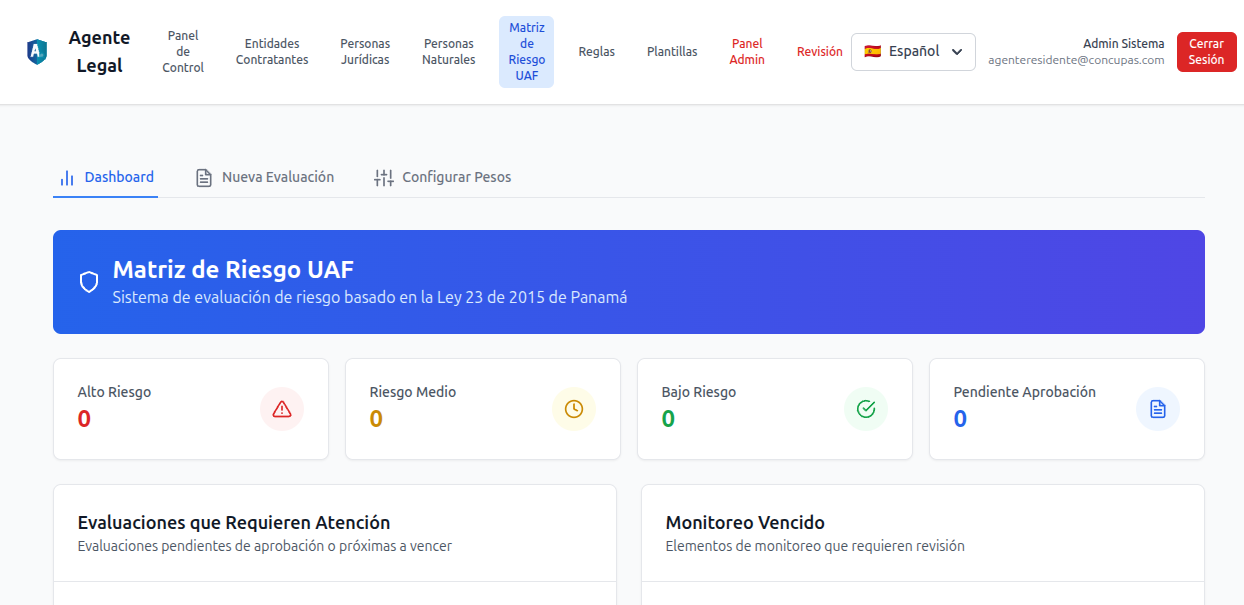Select Panel de Control in the navigation

click(x=182, y=51)
